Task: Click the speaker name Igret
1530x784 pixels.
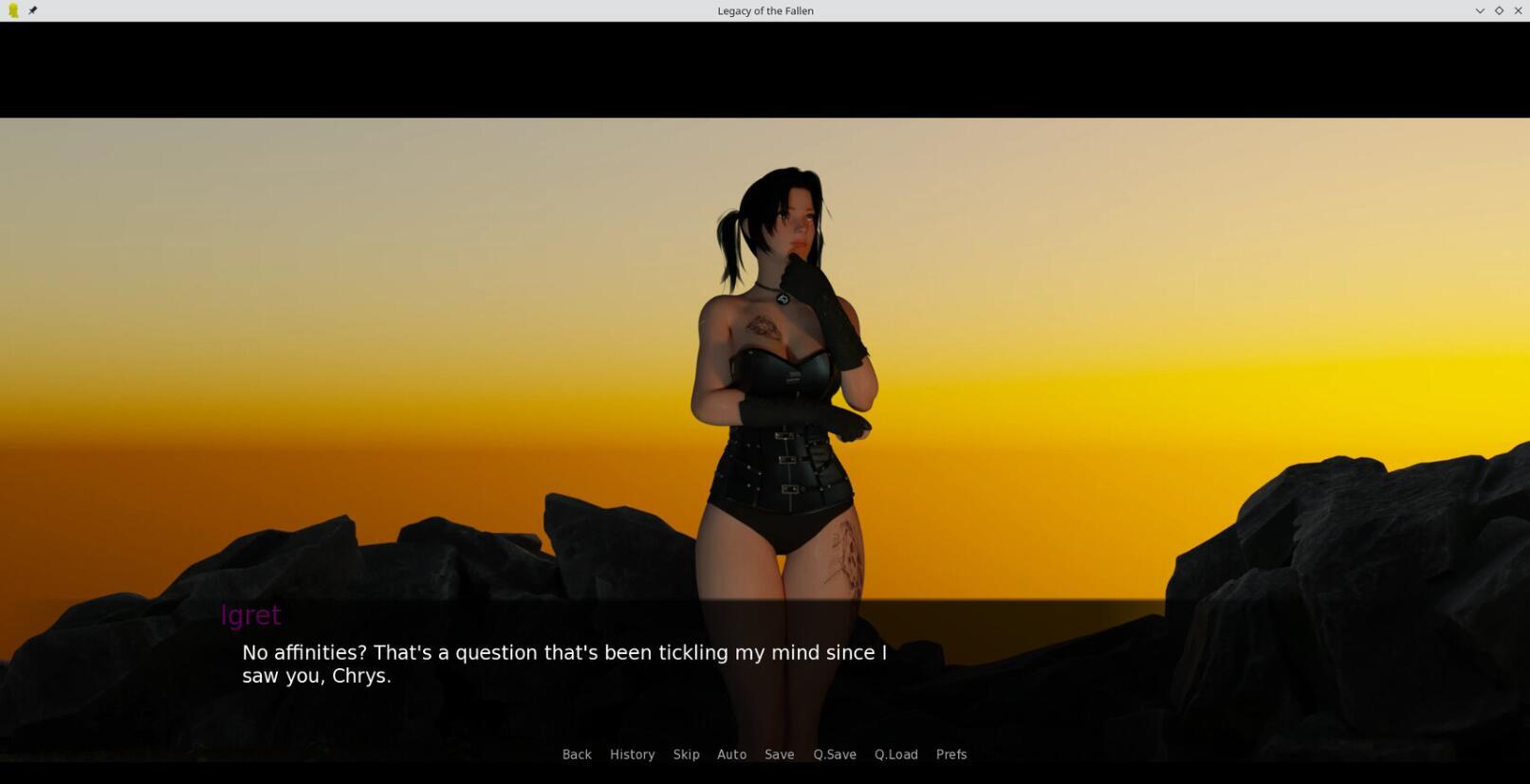Action: (x=250, y=615)
